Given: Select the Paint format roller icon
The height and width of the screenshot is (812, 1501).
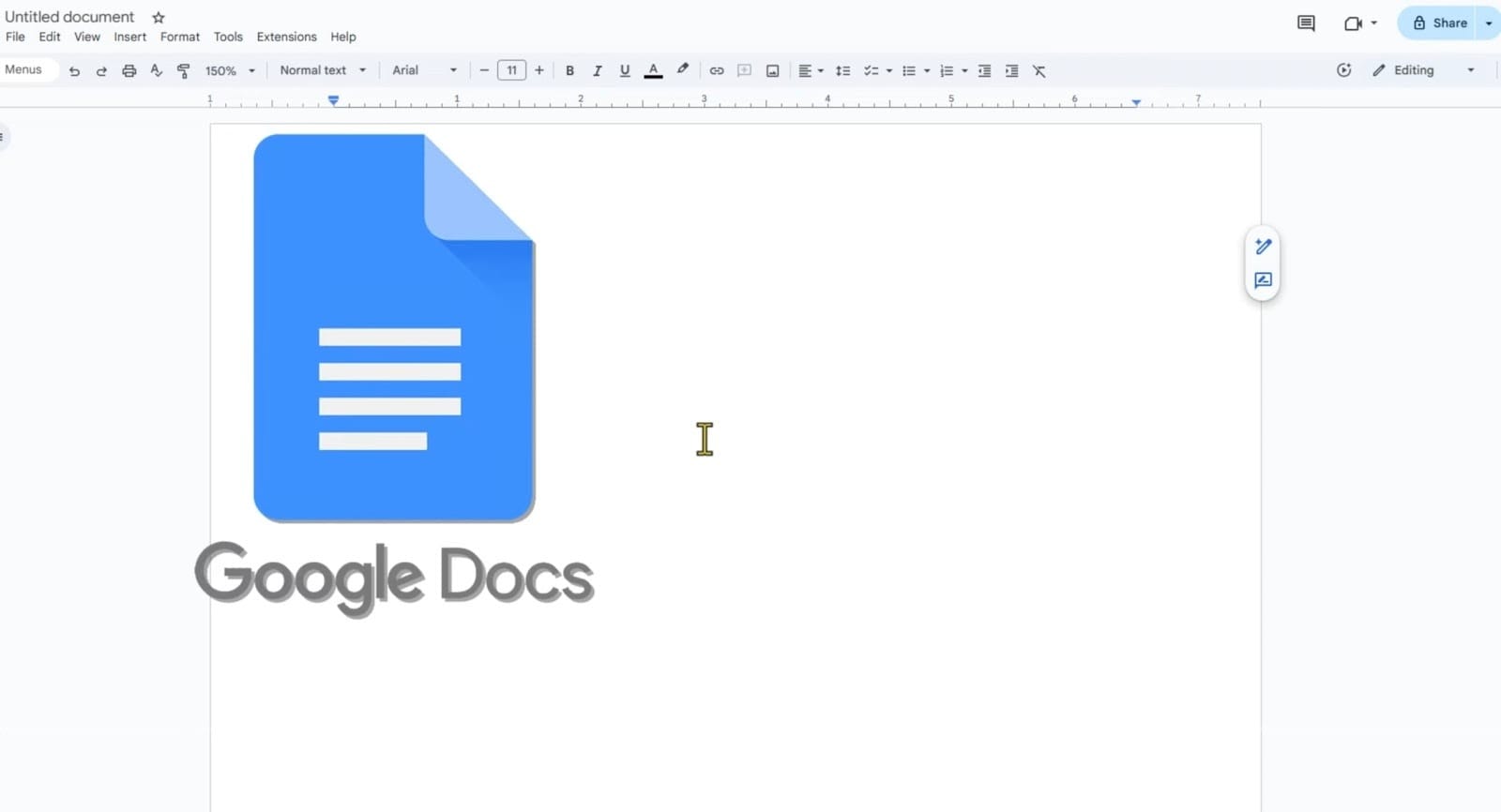Looking at the screenshot, I should [184, 71].
